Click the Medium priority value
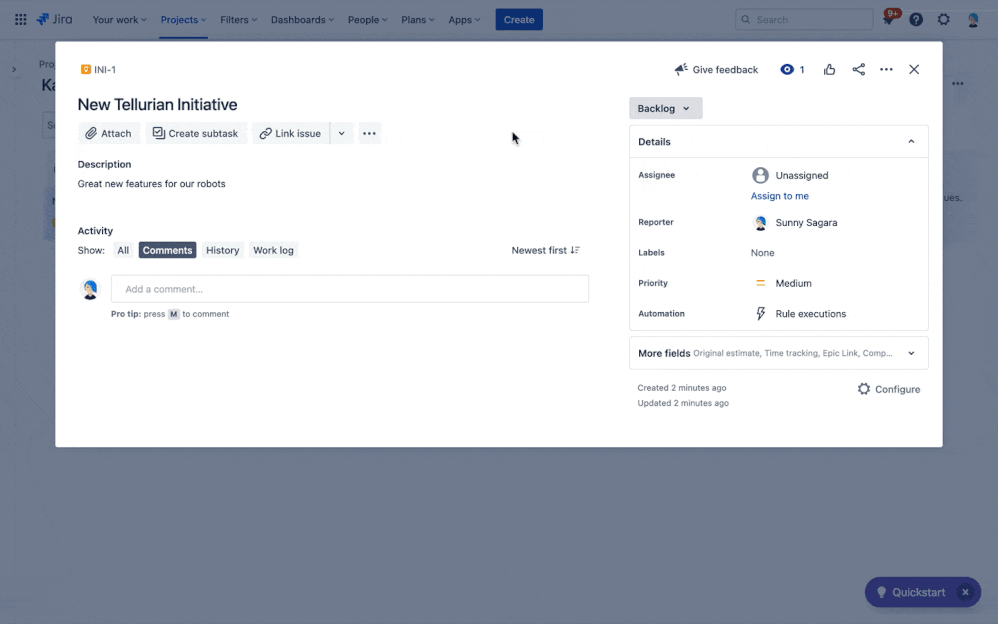The image size is (998, 624). 783,283
